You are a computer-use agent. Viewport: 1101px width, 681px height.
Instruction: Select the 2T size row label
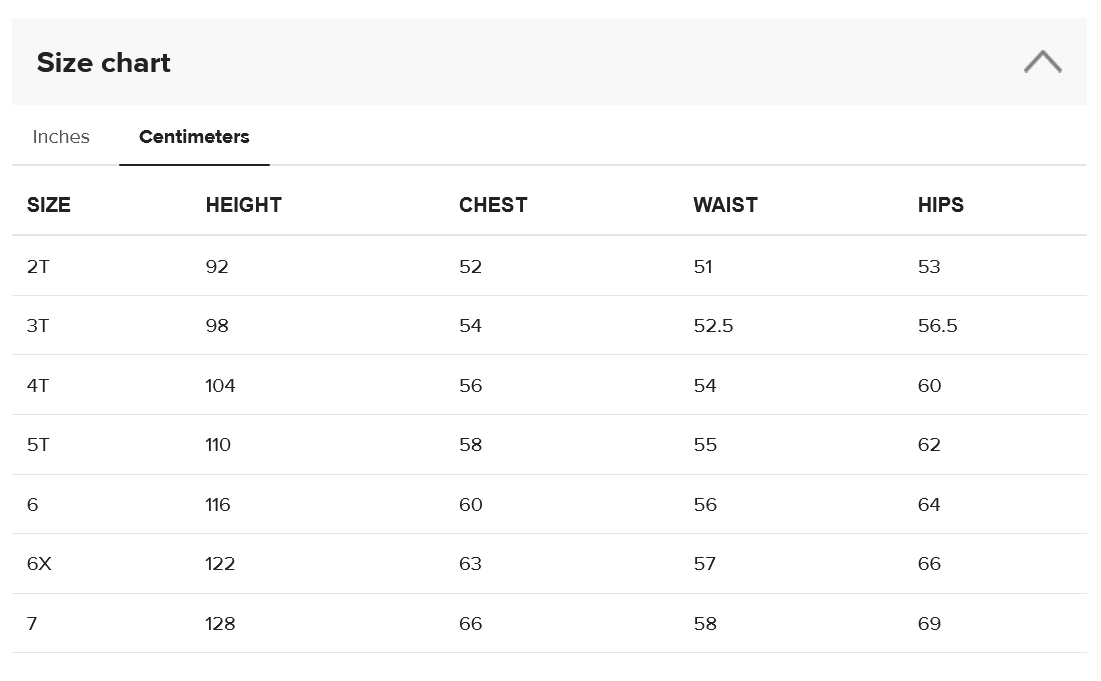pos(38,267)
